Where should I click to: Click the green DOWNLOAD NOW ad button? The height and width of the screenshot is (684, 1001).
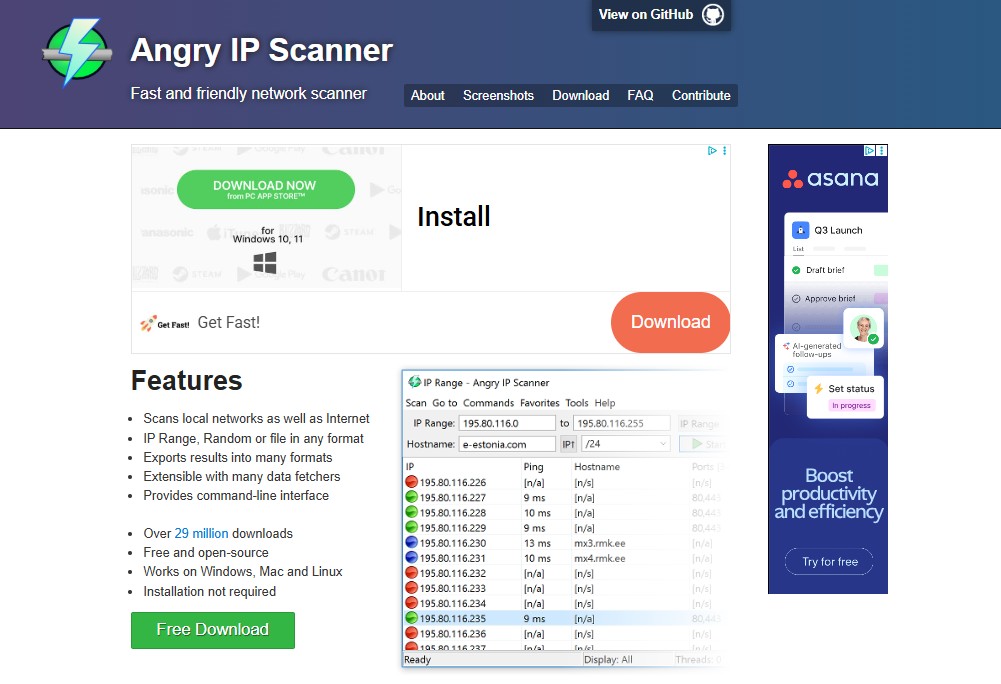(266, 190)
